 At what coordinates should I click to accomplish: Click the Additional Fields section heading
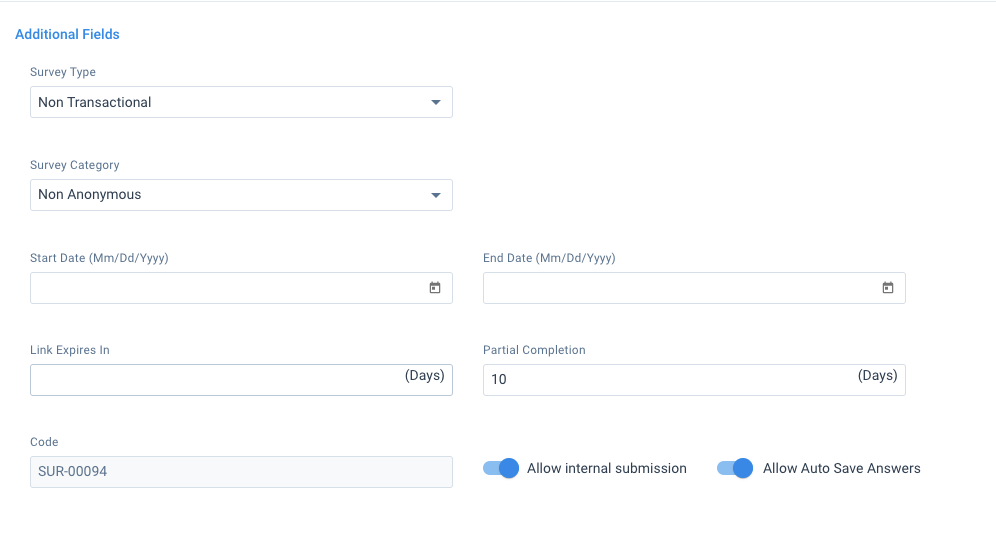pyautogui.click(x=67, y=34)
